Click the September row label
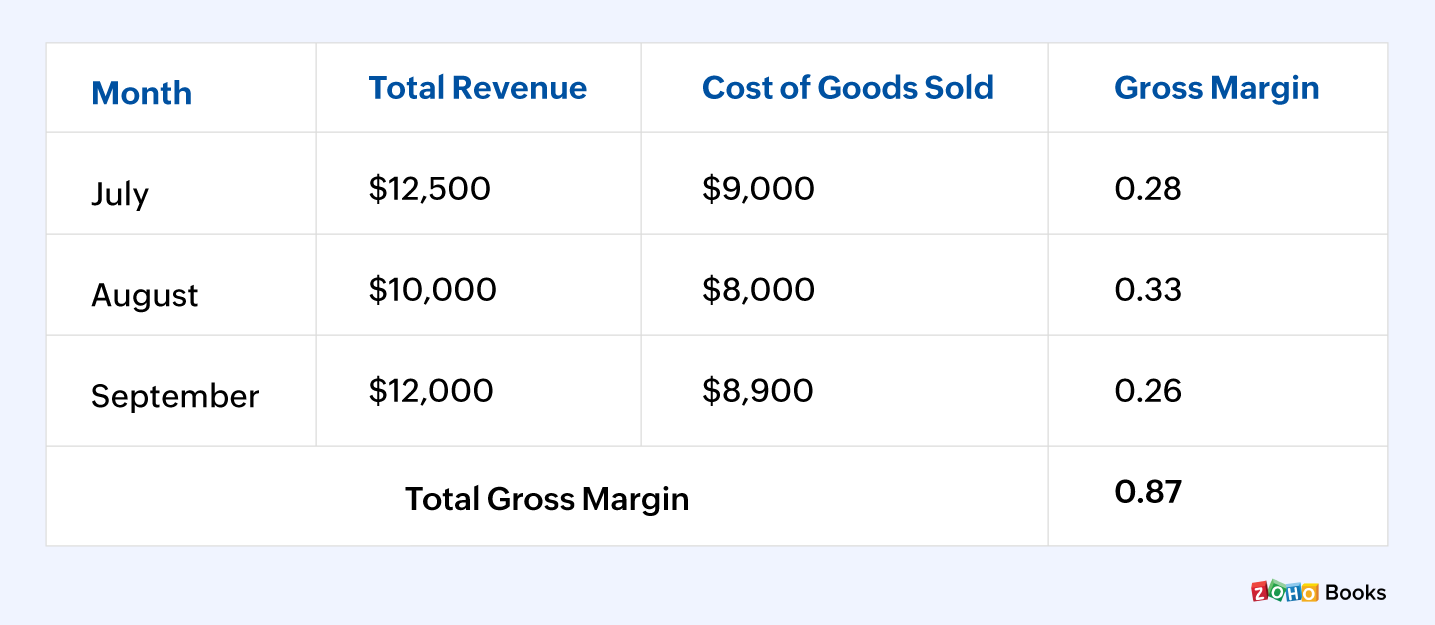 175,396
